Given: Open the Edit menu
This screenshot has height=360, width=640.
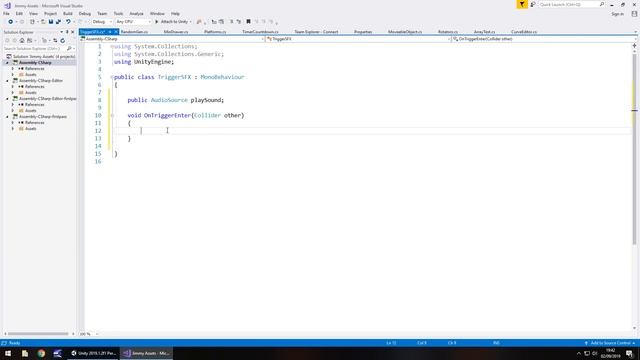Looking at the screenshot, I should (x=19, y=13).
